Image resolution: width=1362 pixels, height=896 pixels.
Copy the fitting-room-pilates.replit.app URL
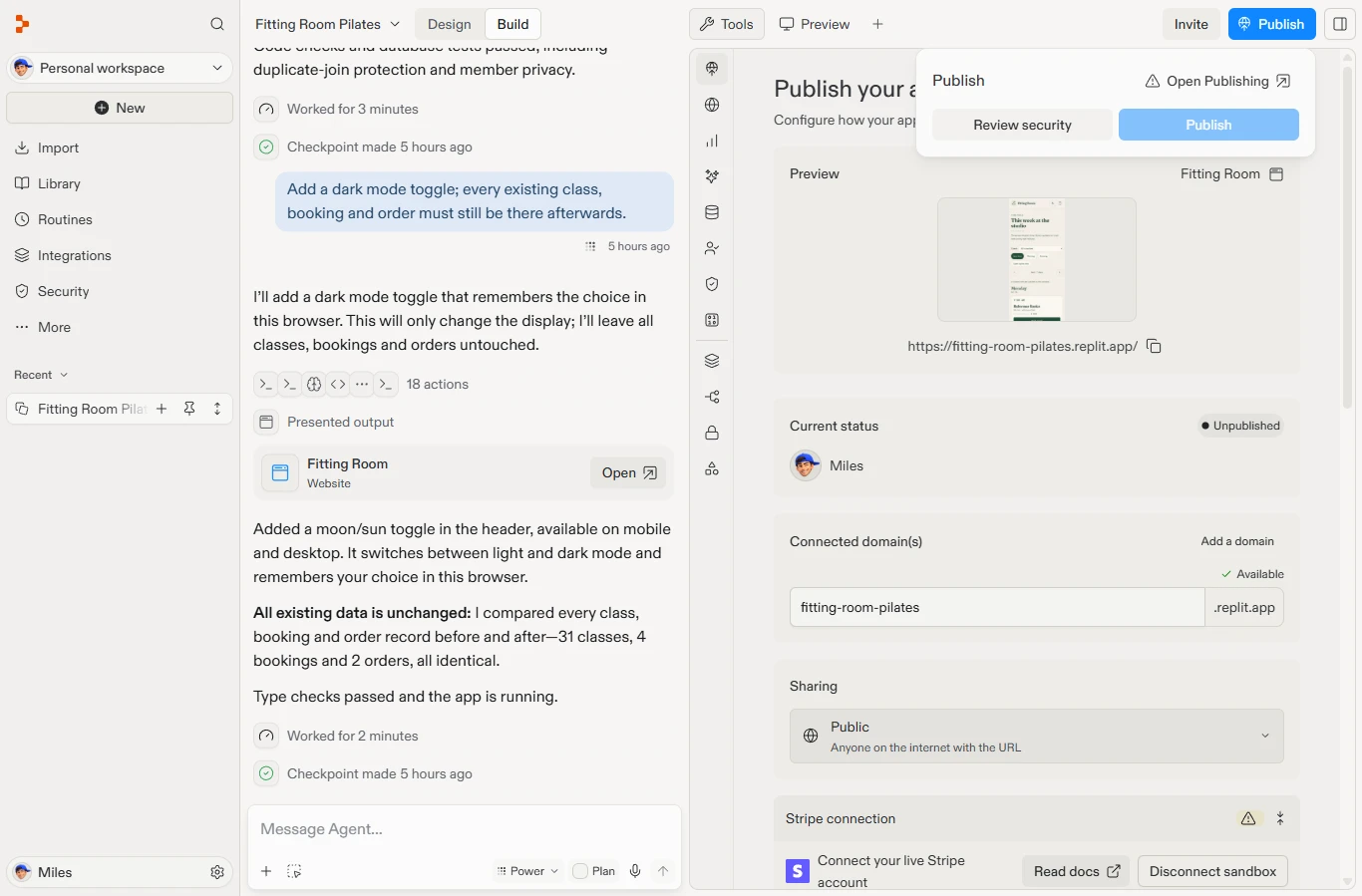tap(1154, 346)
